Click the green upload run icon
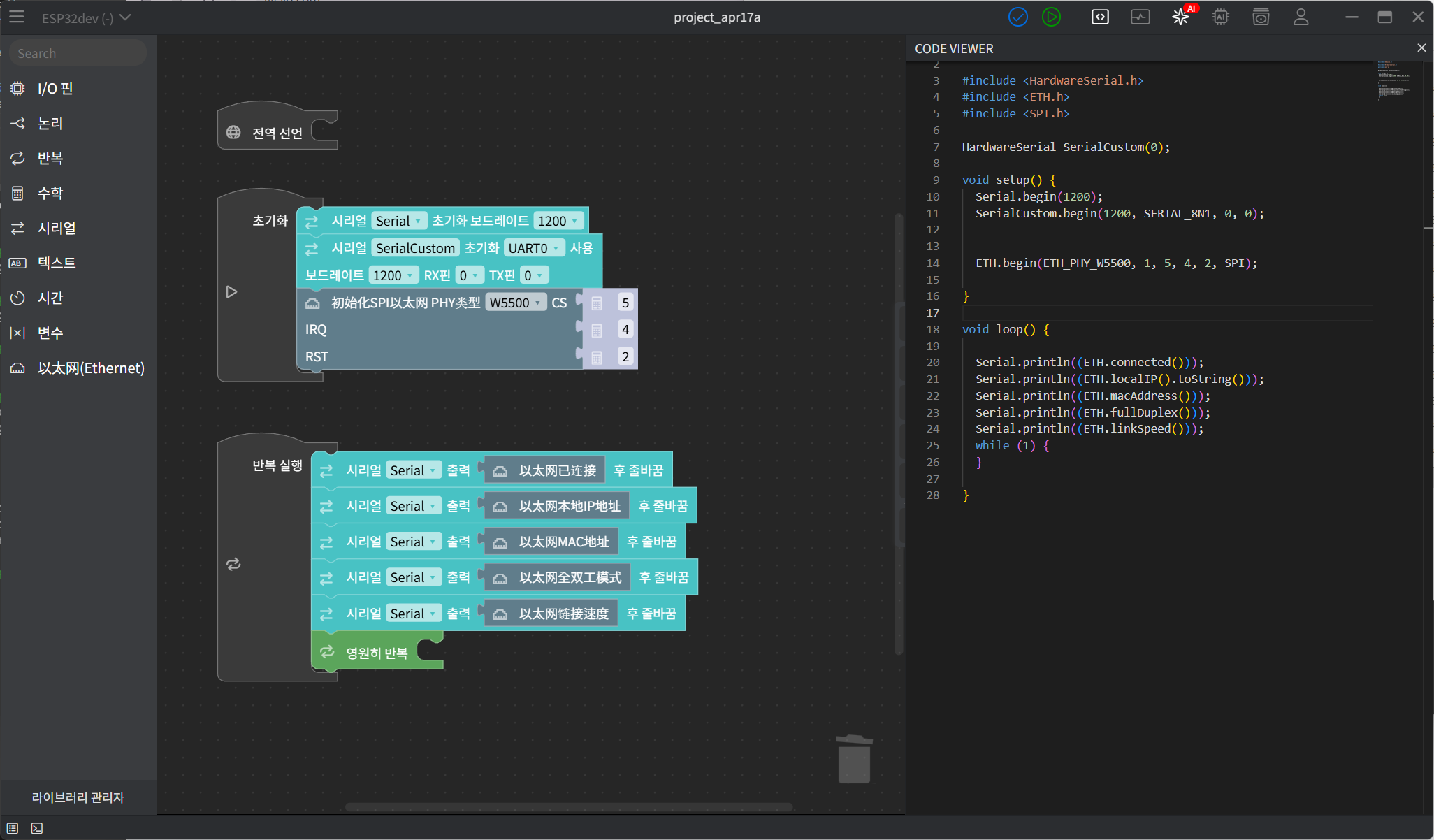The height and width of the screenshot is (840, 1434). [x=1051, y=17]
